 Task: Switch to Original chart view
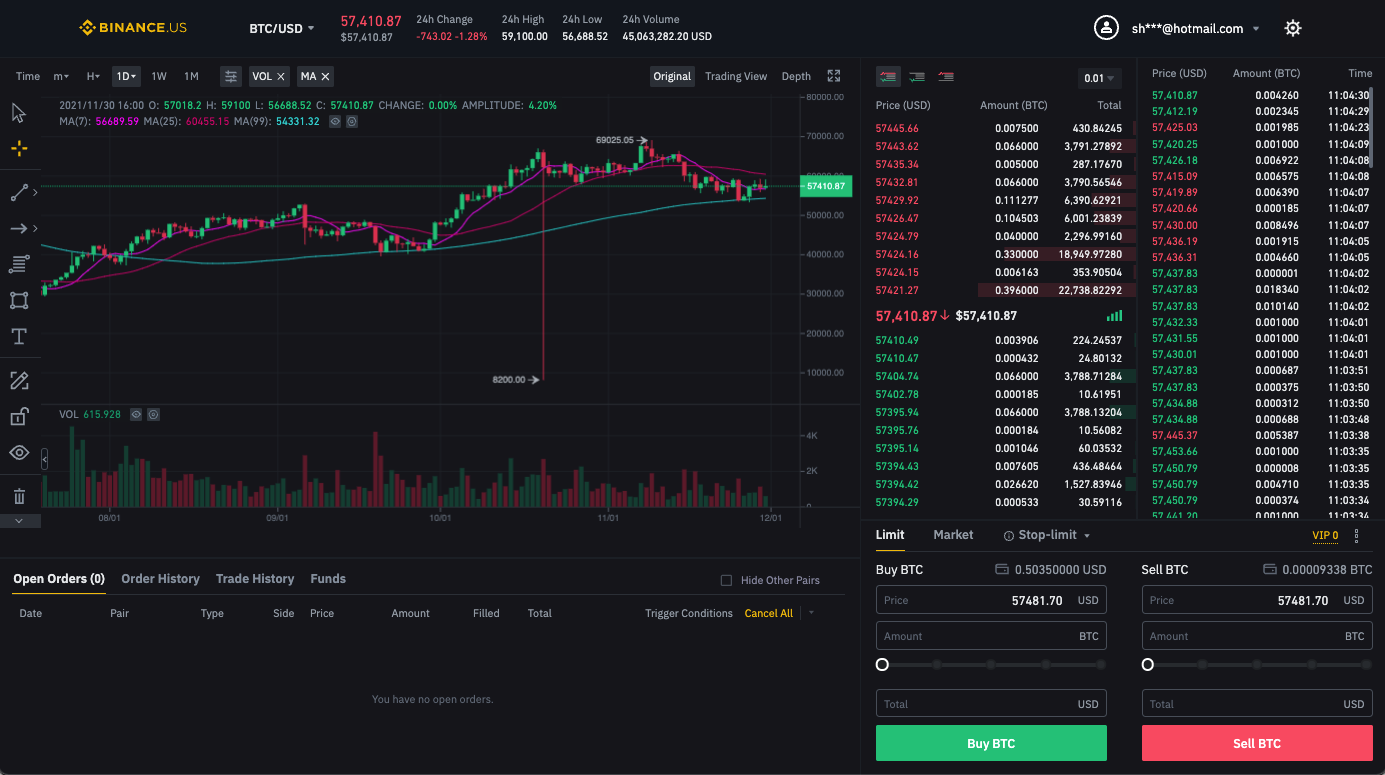tap(672, 76)
